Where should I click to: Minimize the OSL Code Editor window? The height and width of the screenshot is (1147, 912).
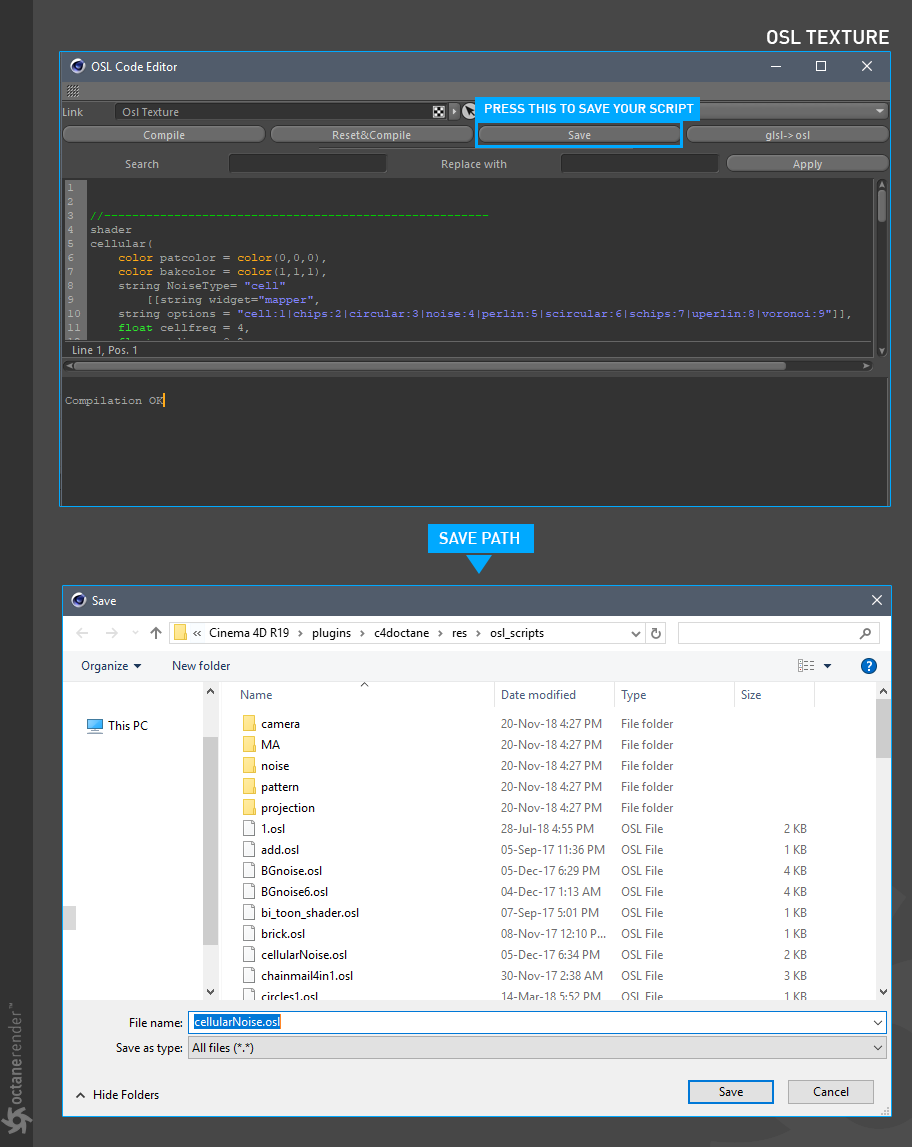click(776, 67)
